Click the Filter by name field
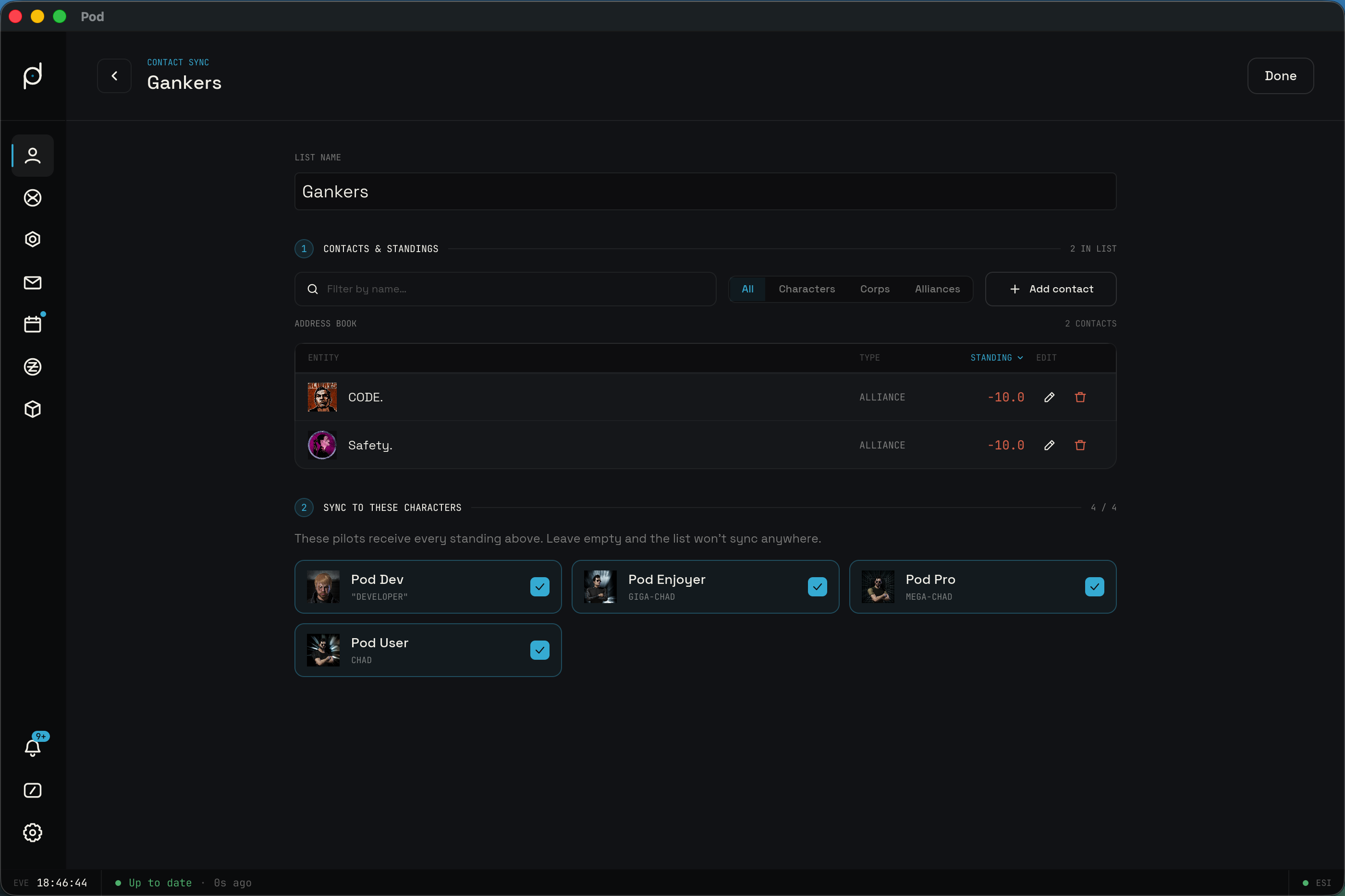 click(505, 289)
